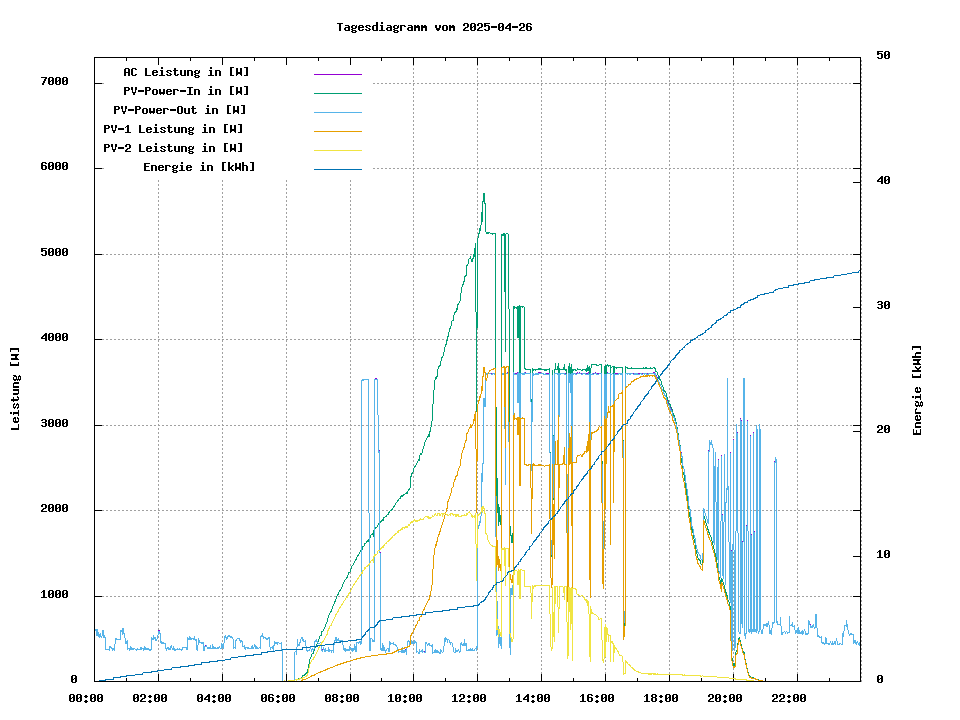Click the 7000 value on the power axis
Screen dimensions: 960x720
point(54,82)
